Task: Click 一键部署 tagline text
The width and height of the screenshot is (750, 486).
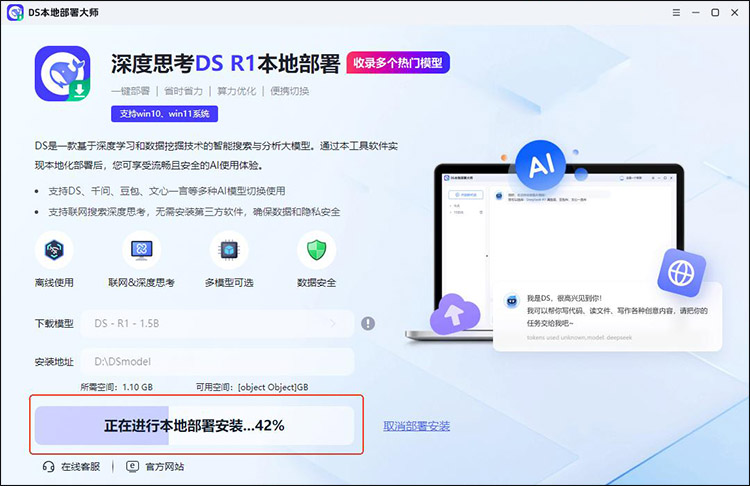Action: point(131,91)
